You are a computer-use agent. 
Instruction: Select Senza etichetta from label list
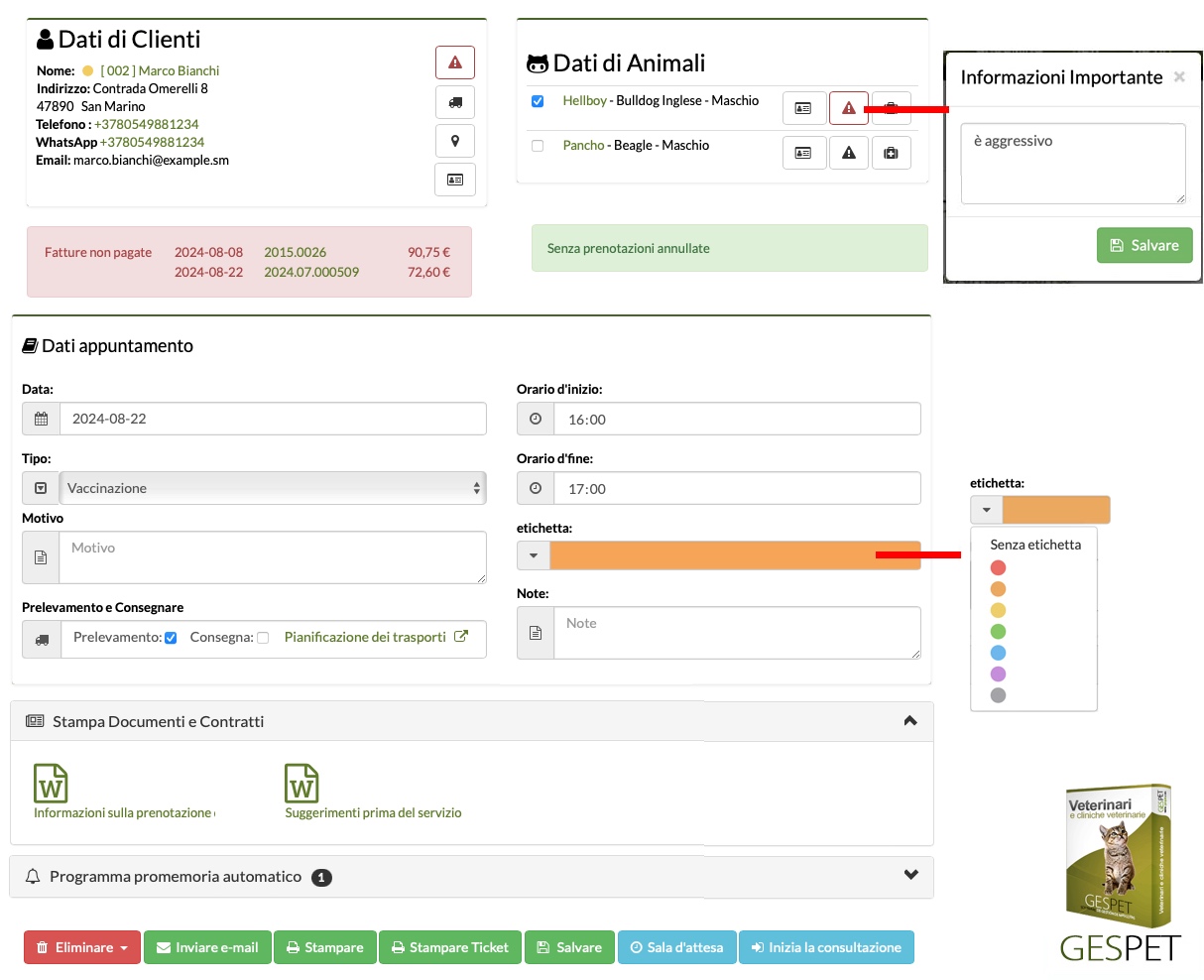click(x=1035, y=545)
